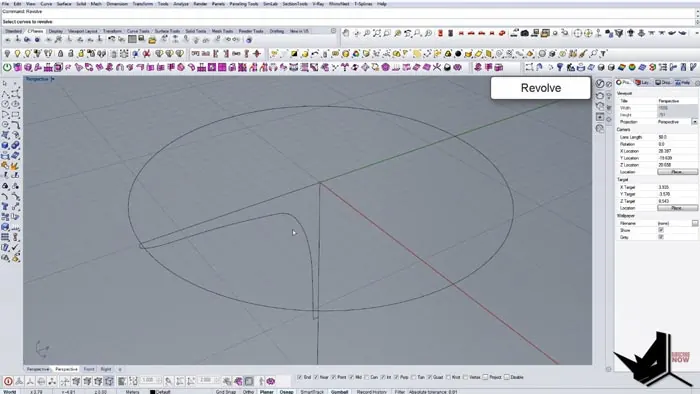
Task: Switch to the Mesh Tools toolbar tab
Action: click(222, 31)
